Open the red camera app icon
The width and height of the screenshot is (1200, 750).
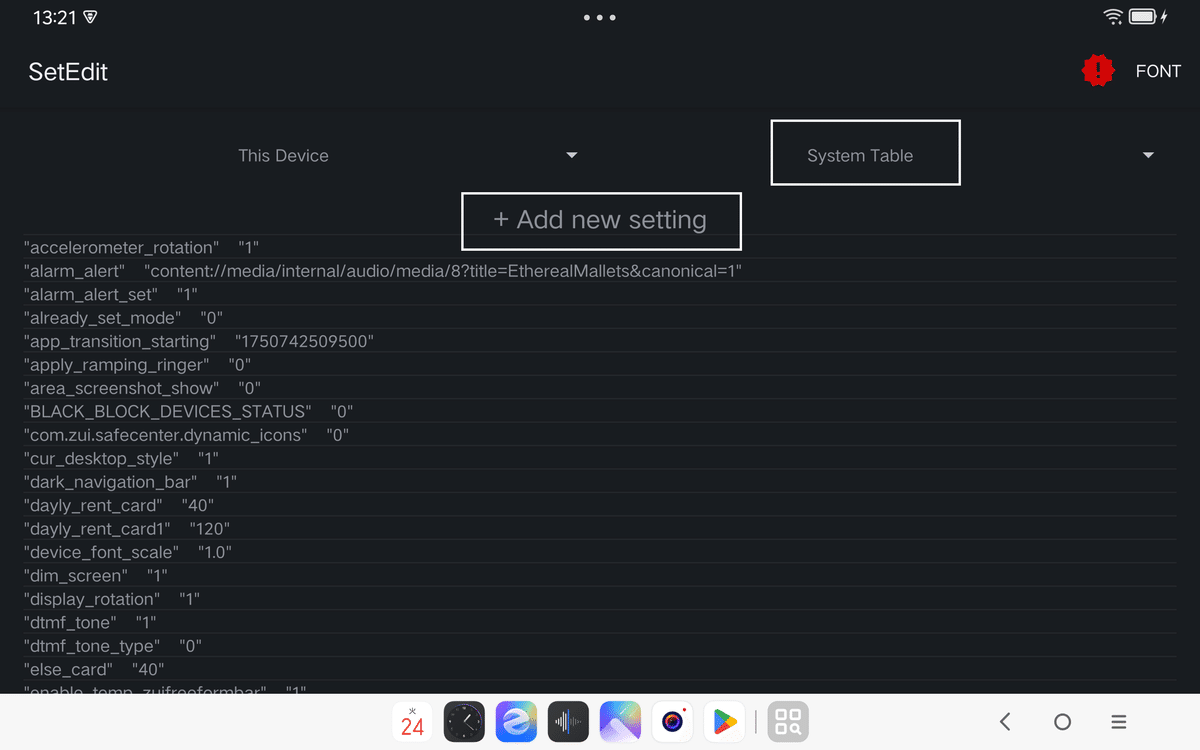tap(672, 721)
